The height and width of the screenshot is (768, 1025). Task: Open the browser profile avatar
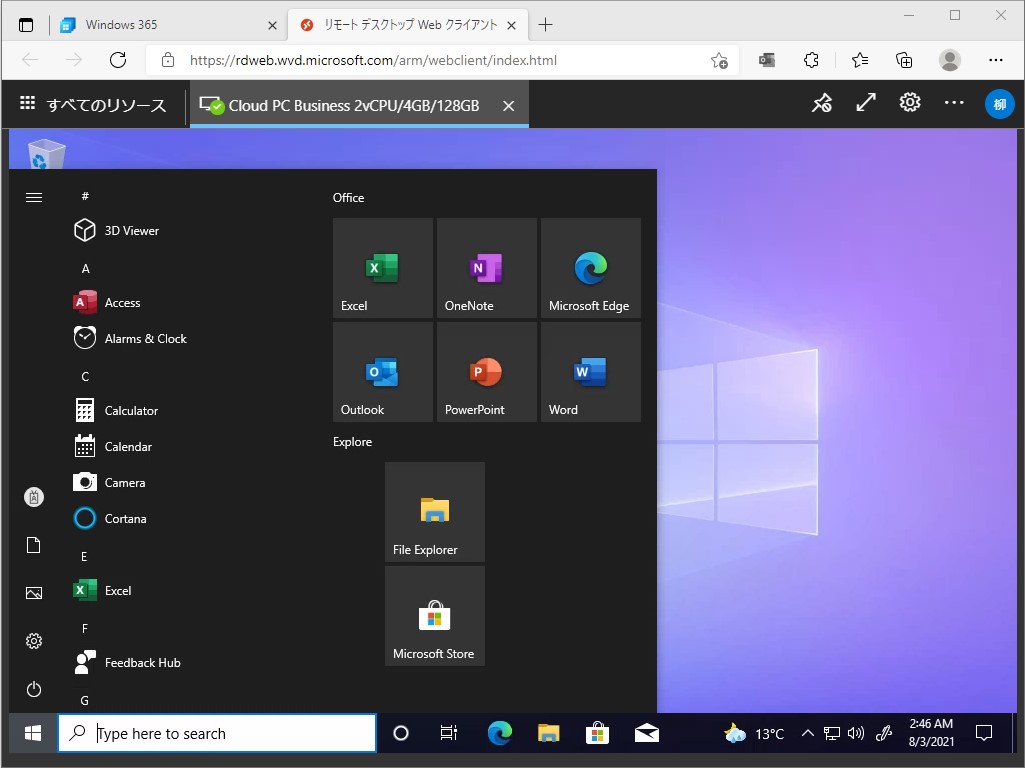click(x=949, y=60)
